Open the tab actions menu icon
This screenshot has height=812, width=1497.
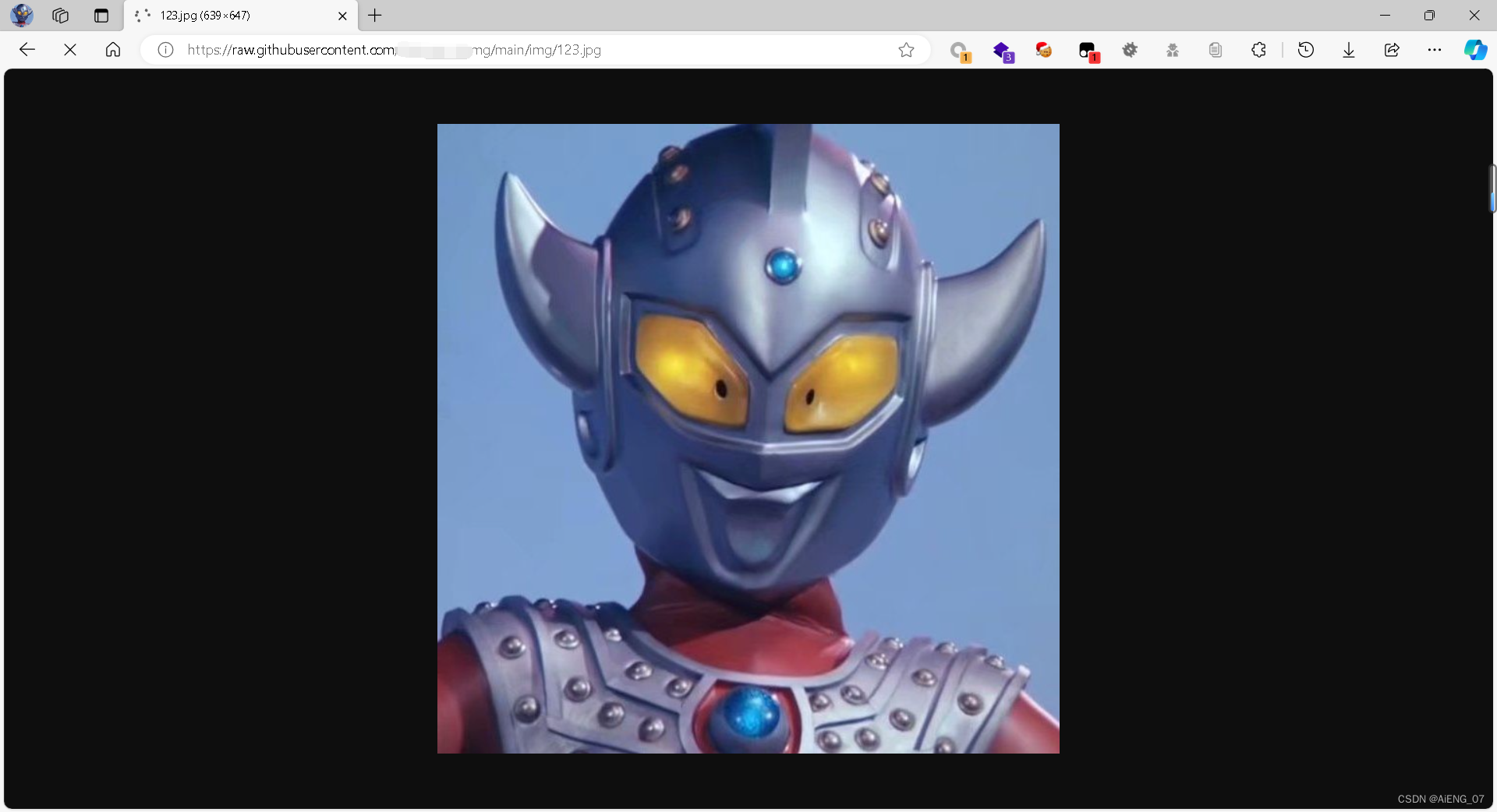pyautogui.click(x=101, y=16)
